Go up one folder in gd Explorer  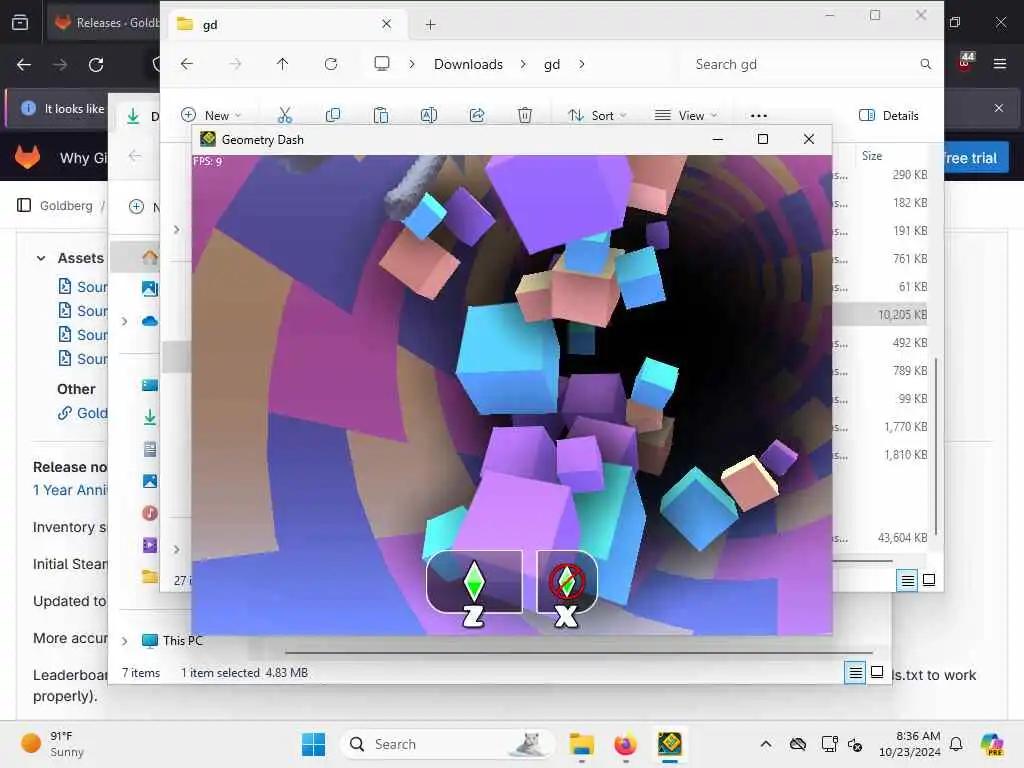click(282, 64)
